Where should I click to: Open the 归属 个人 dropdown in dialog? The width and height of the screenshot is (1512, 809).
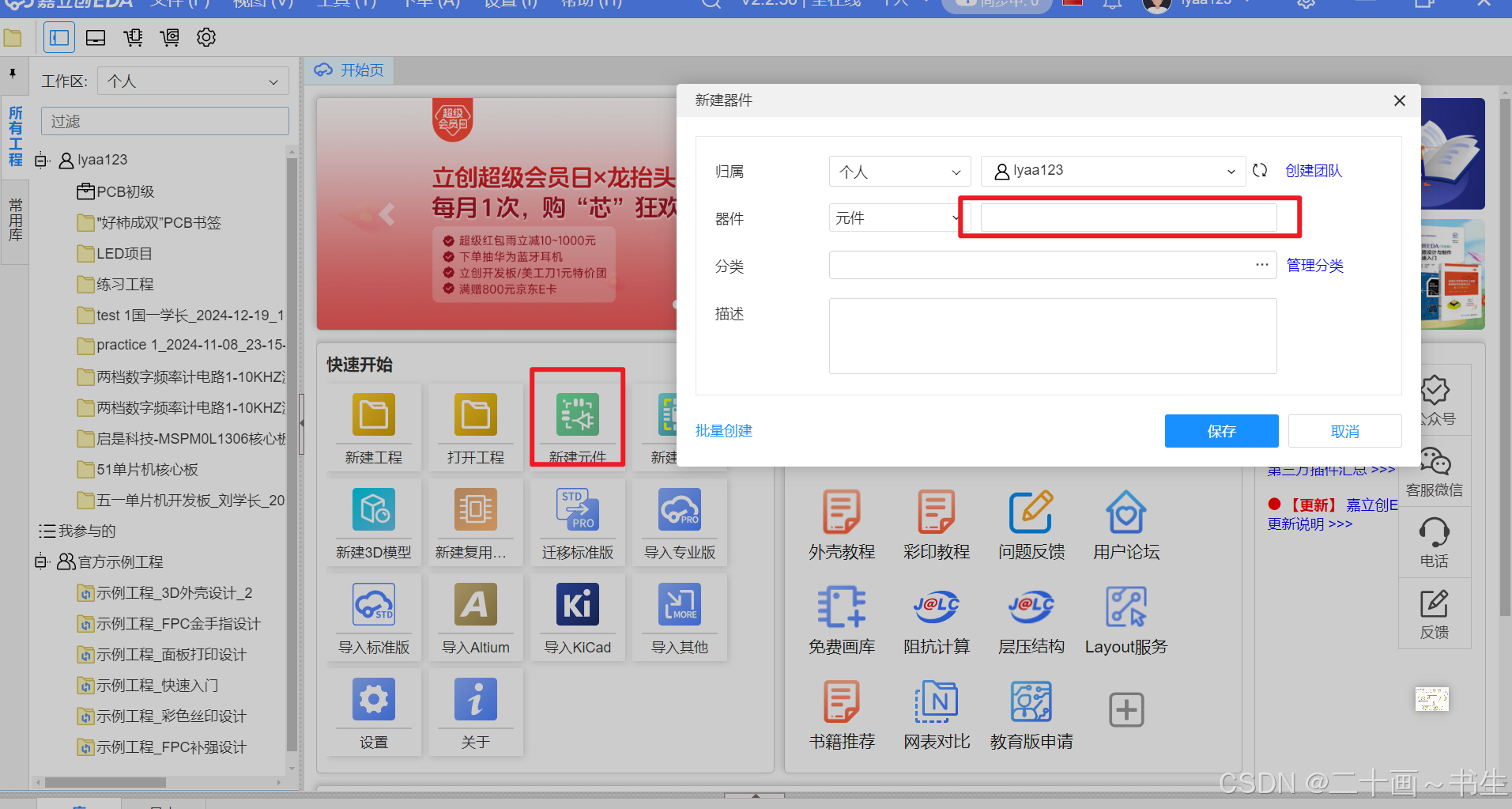899,171
